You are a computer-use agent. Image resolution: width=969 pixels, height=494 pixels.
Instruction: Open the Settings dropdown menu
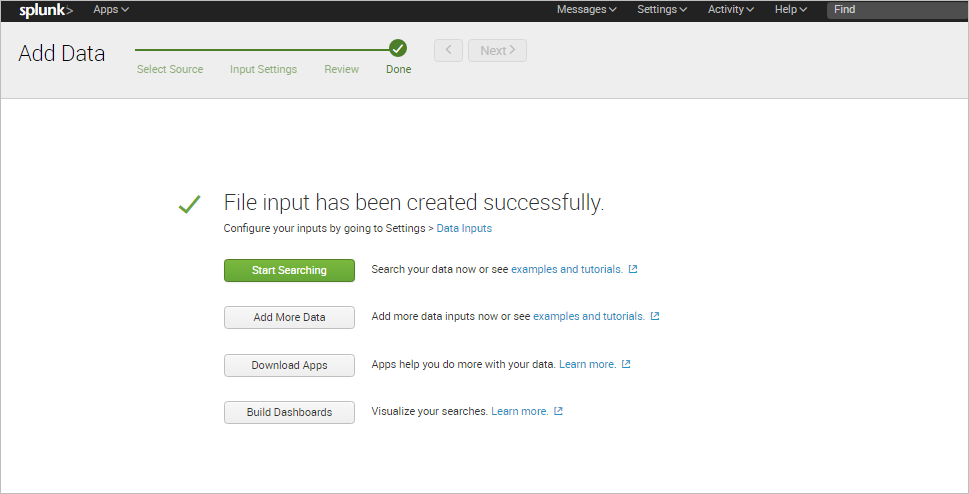662,10
